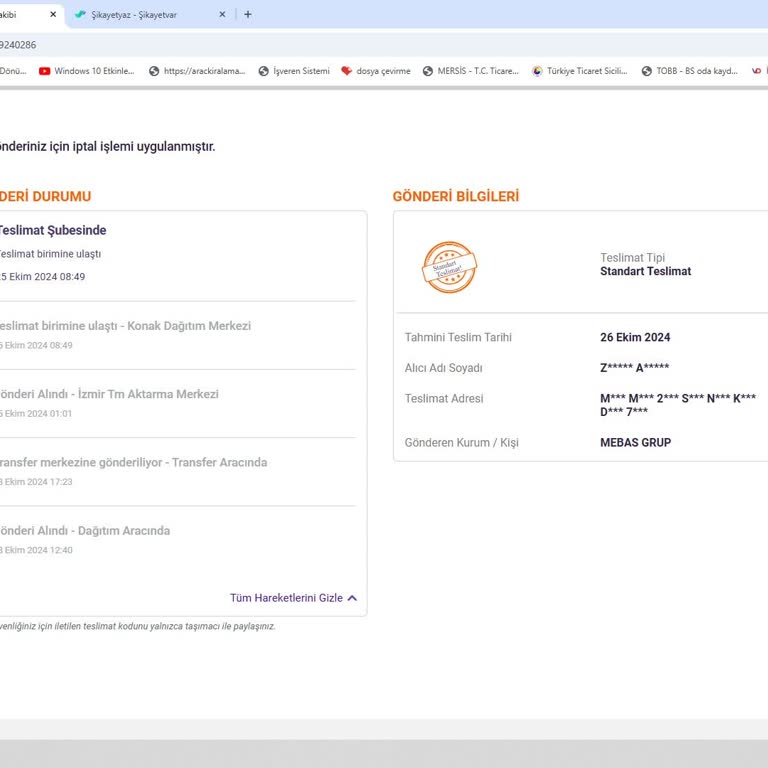Select the 'GÖNDERİ BİLGİLERİ' heading
Screen dimensions: 768x768
tap(456, 196)
